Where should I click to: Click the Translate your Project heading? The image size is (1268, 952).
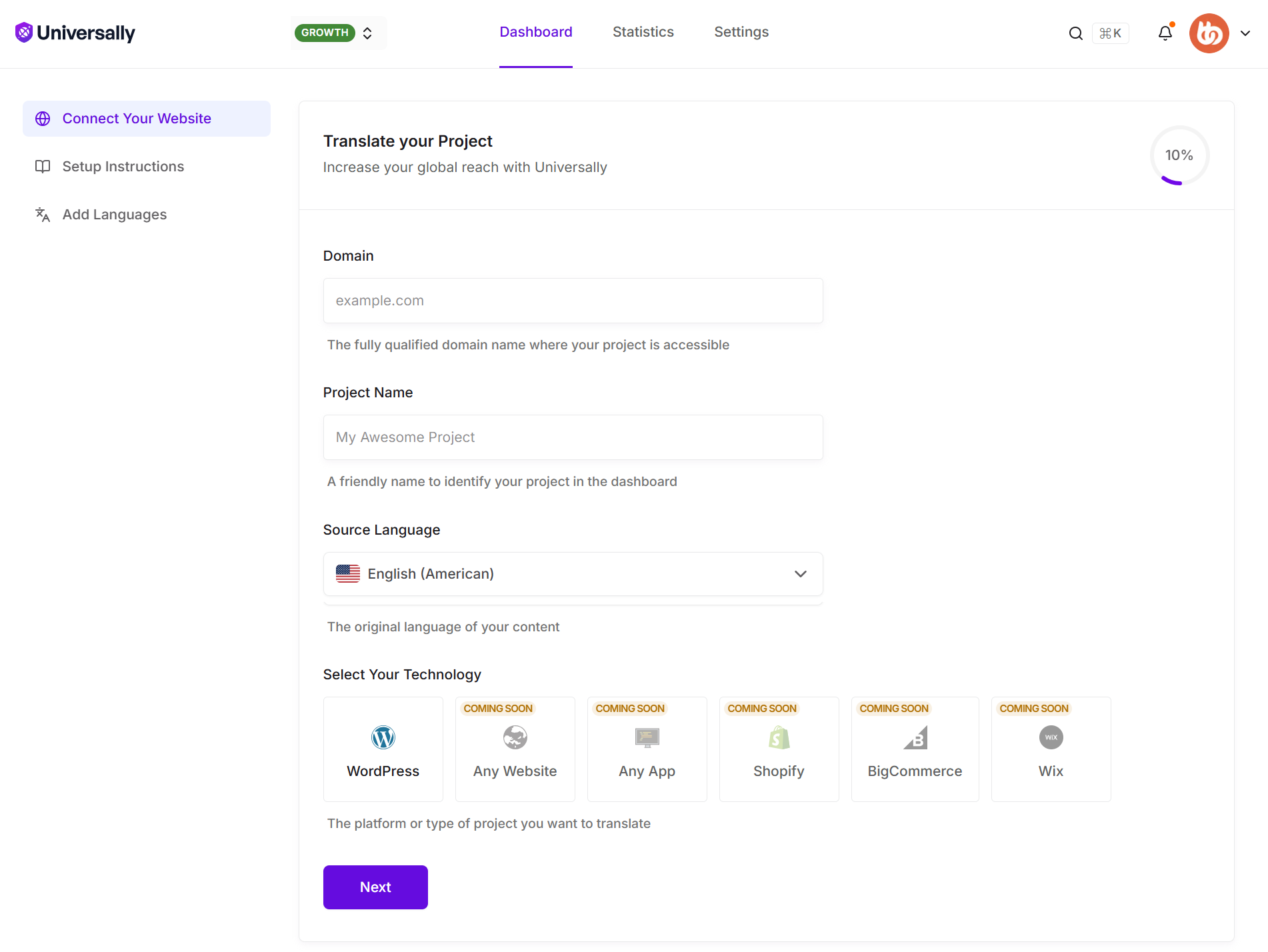408,141
